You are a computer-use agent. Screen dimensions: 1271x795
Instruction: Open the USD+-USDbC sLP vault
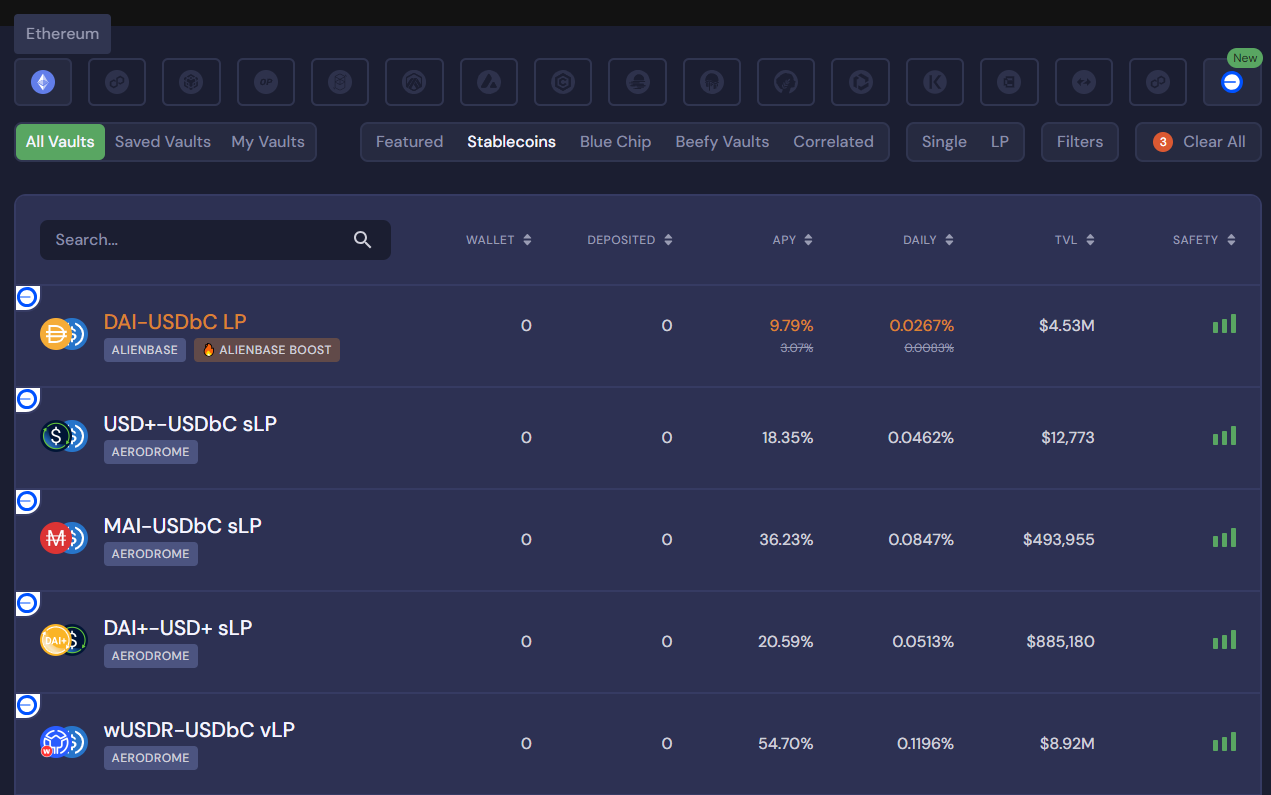point(190,424)
